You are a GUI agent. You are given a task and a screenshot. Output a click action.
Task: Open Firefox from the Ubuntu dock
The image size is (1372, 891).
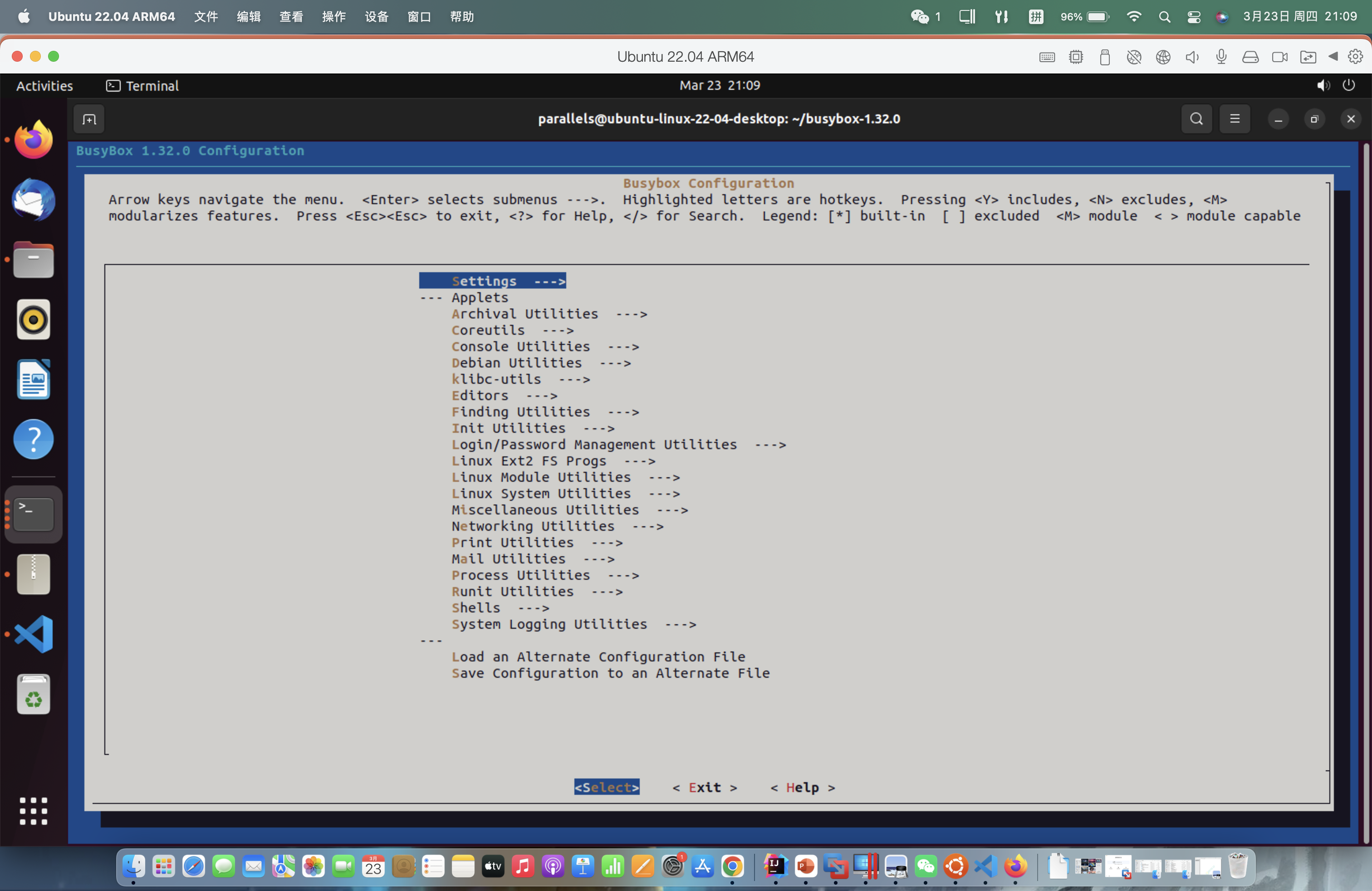34,139
